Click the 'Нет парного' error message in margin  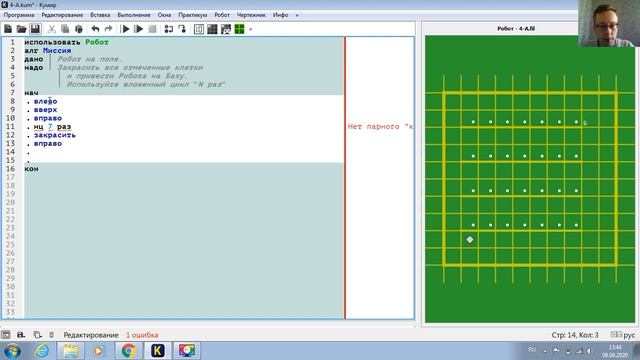(x=380, y=127)
